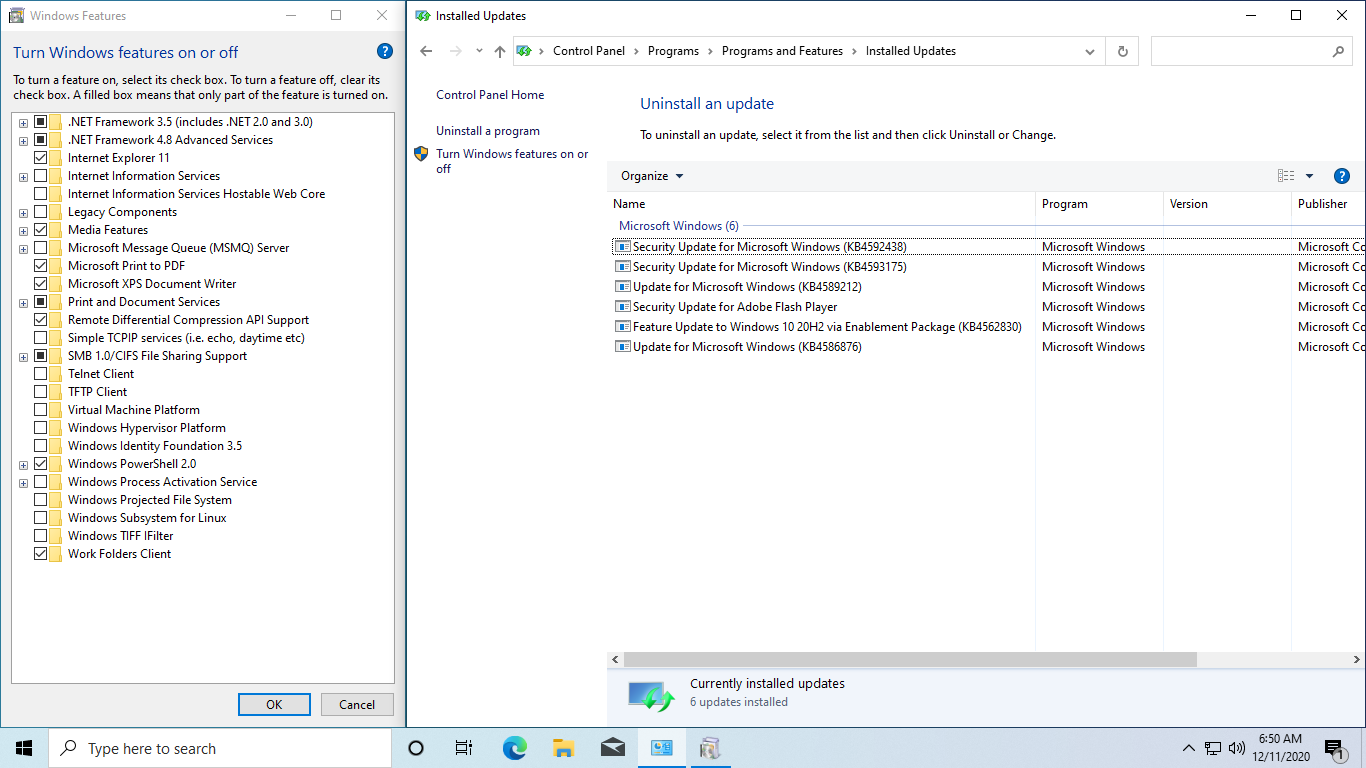Expand Legacy Components node
Image resolution: width=1366 pixels, height=768 pixels.
pyautogui.click(x=23, y=212)
